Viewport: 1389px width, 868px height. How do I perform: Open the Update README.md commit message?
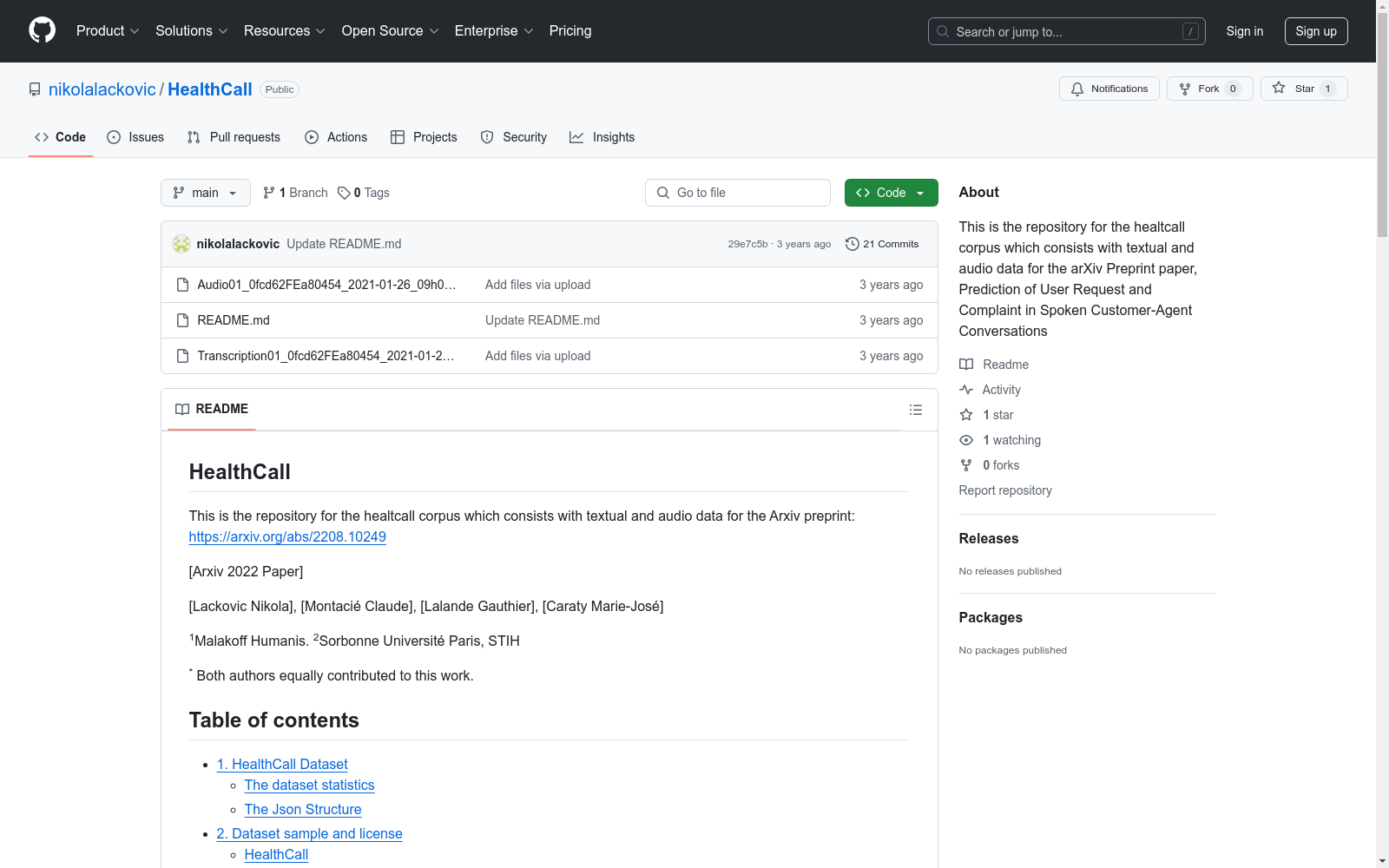(x=344, y=244)
